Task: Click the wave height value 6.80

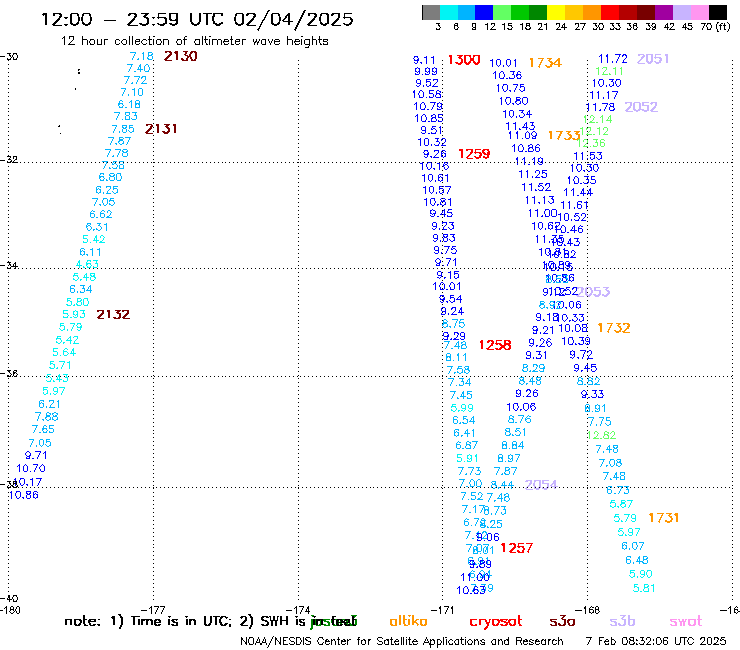Action: tap(110, 177)
